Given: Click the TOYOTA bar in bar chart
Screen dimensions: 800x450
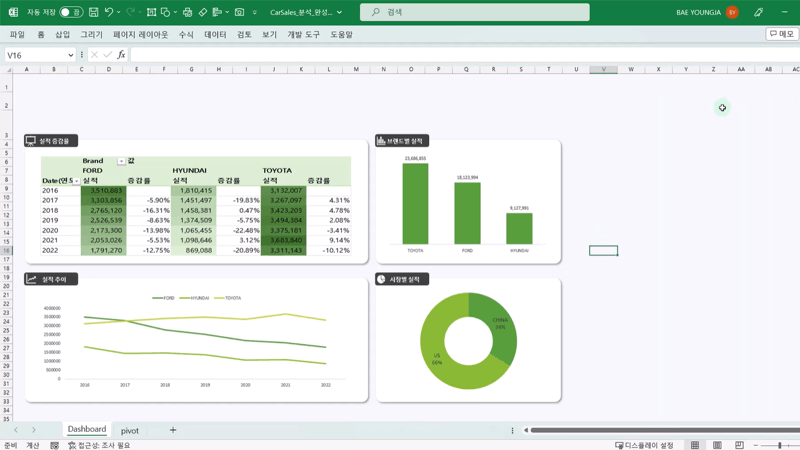Looking at the screenshot, I should (415, 204).
